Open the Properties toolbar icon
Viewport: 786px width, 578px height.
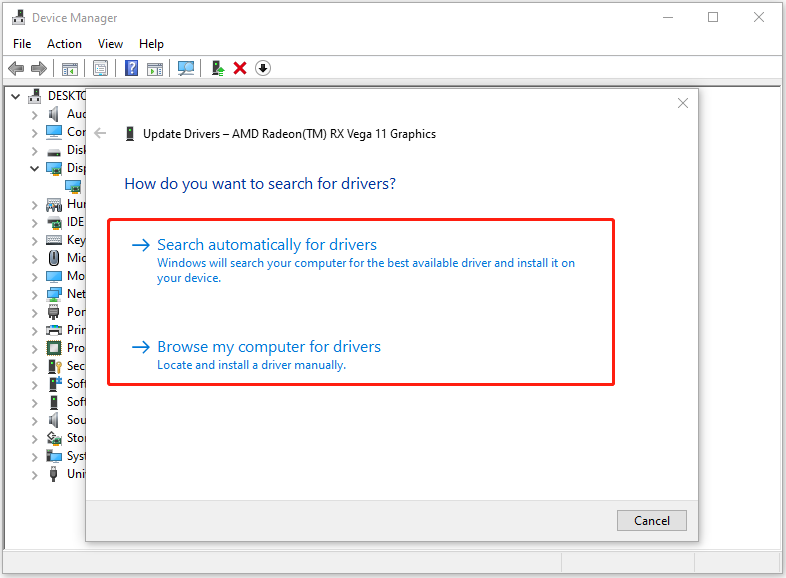[100, 68]
